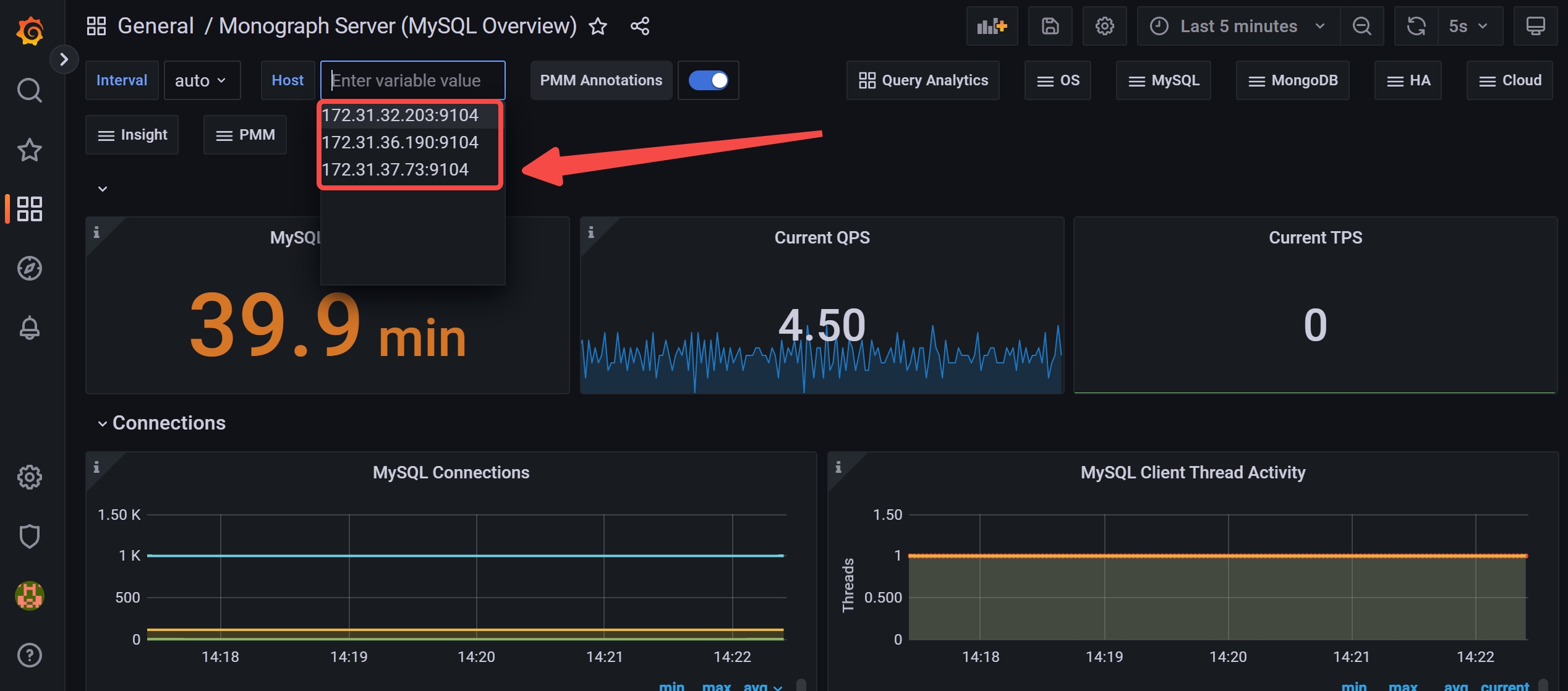Open the auto Interval dropdown

tap(202, 80)
